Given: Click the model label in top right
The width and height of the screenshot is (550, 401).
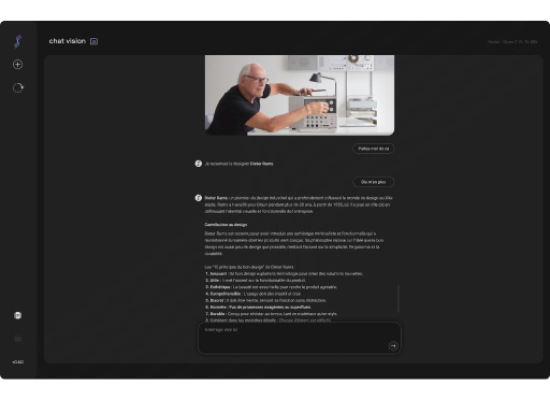Looking at the screenshot, I should tap(512, 42).
